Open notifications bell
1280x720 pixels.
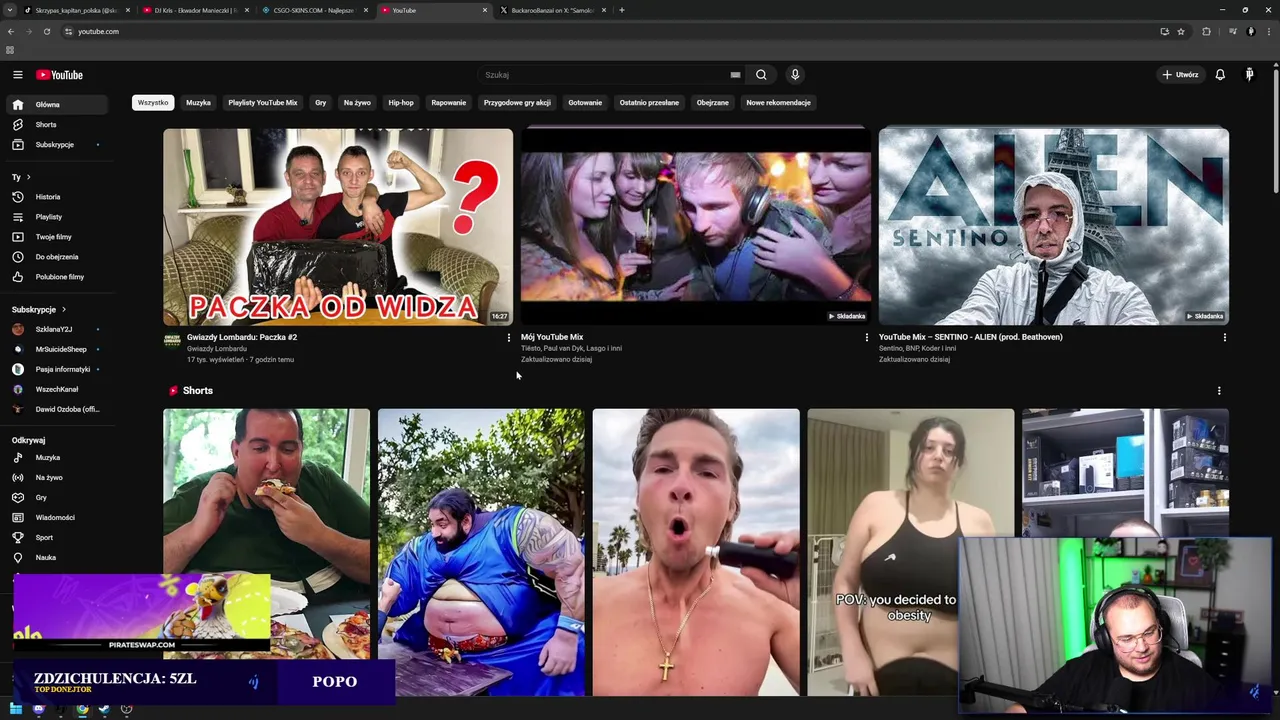pyautogui.click(x=1220, y=75)
